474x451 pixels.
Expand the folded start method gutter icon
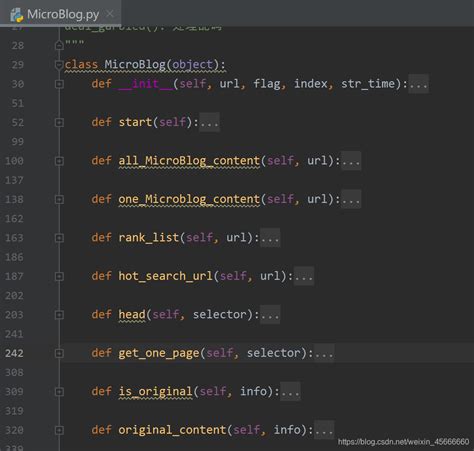click(59, 123)
